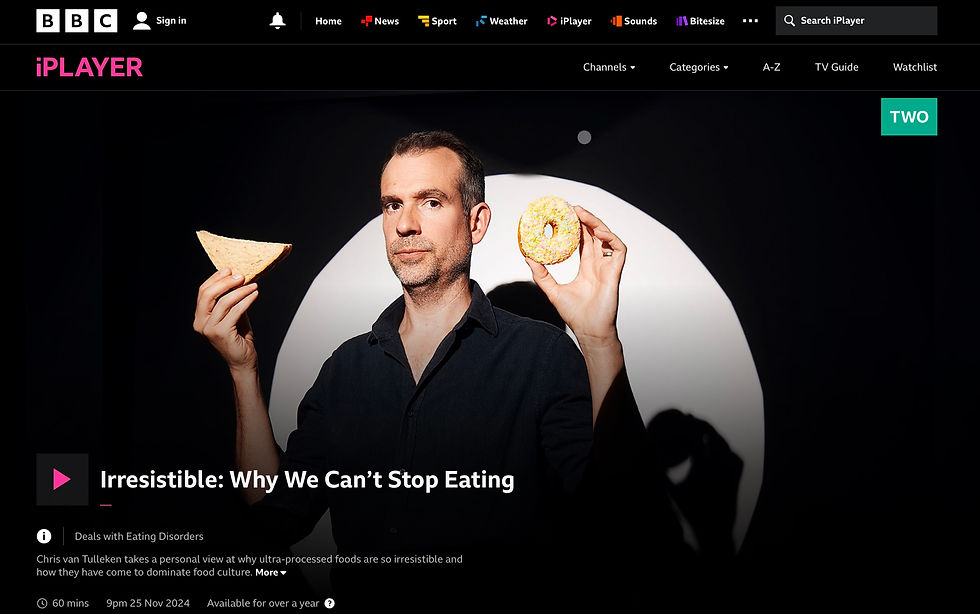Open the Watchlist
Image resolution: width=980 pixels, height=614 pixels.
point(914,67)
